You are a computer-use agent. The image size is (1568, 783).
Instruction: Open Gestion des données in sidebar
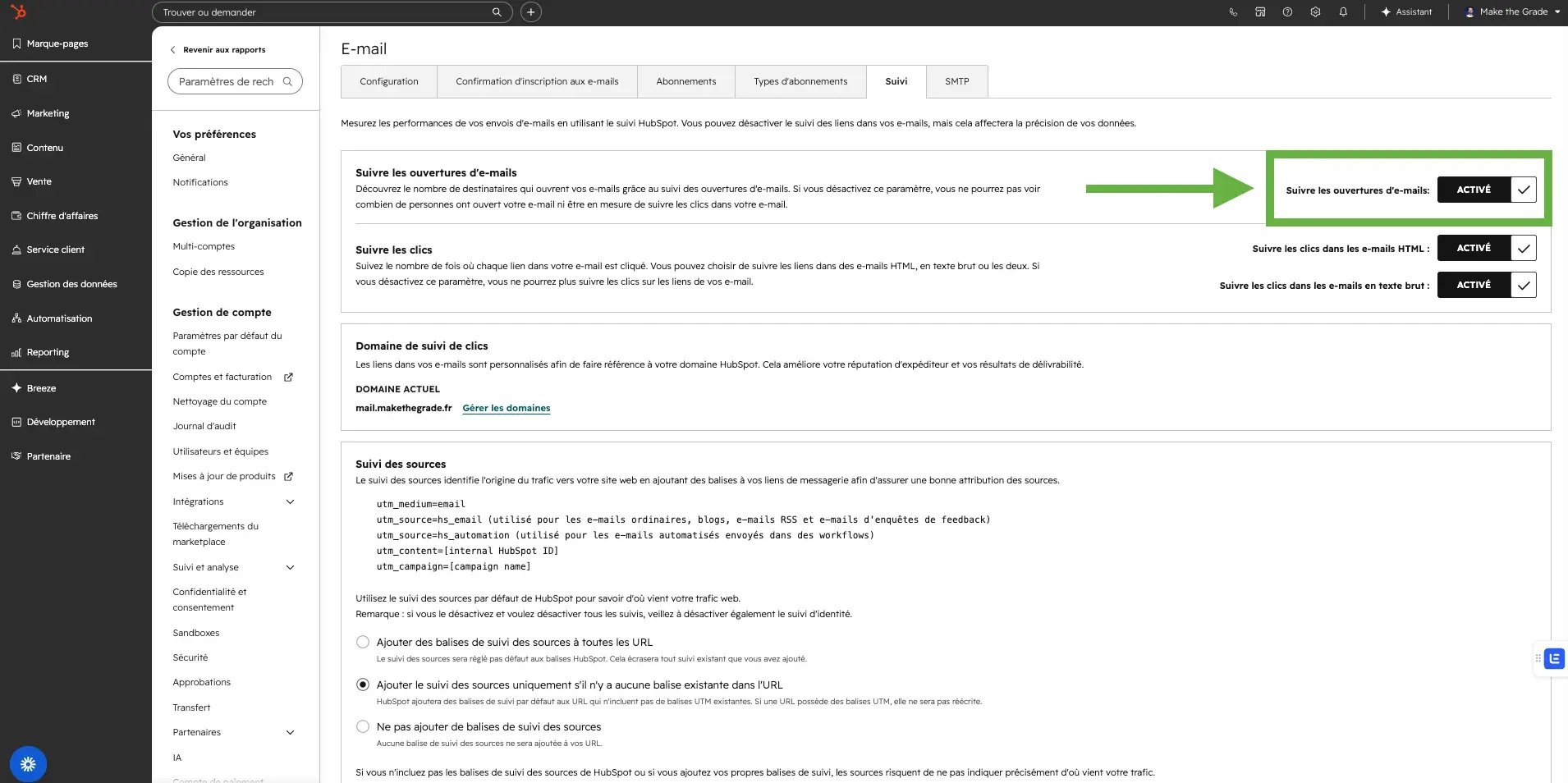coord(65,284)
